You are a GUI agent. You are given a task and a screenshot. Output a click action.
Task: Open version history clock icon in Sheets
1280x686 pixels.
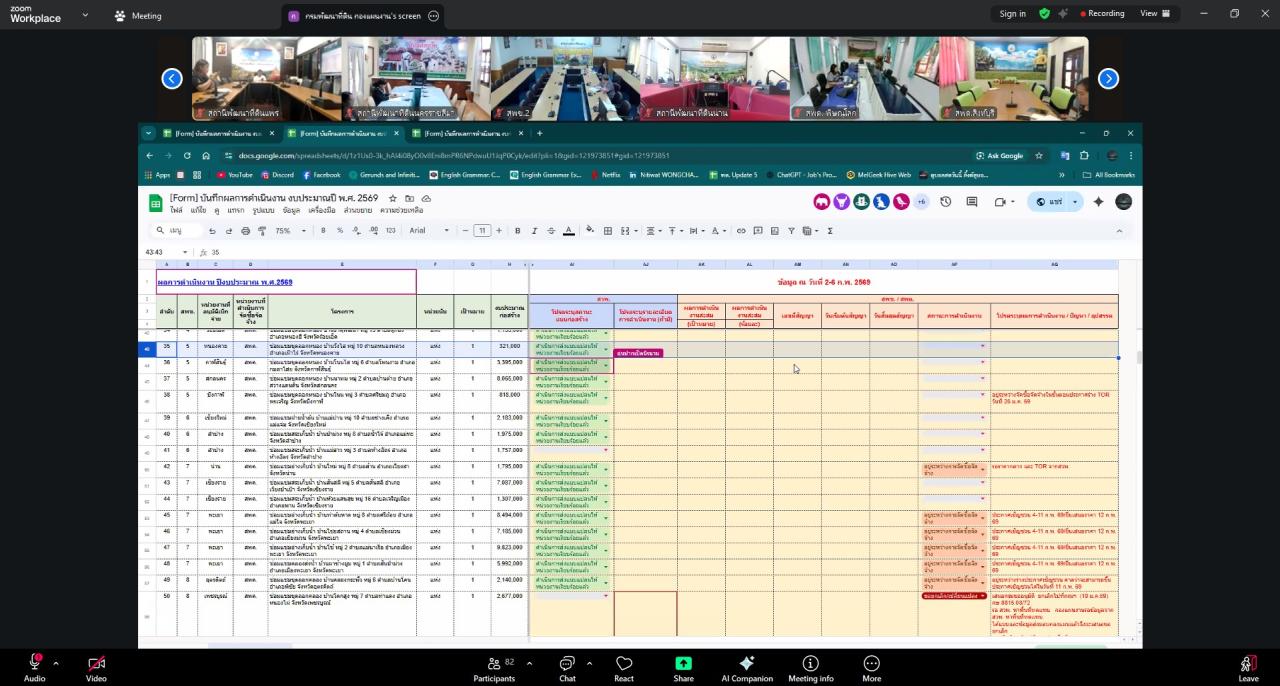pyautogui.click(x=945, y=202)
